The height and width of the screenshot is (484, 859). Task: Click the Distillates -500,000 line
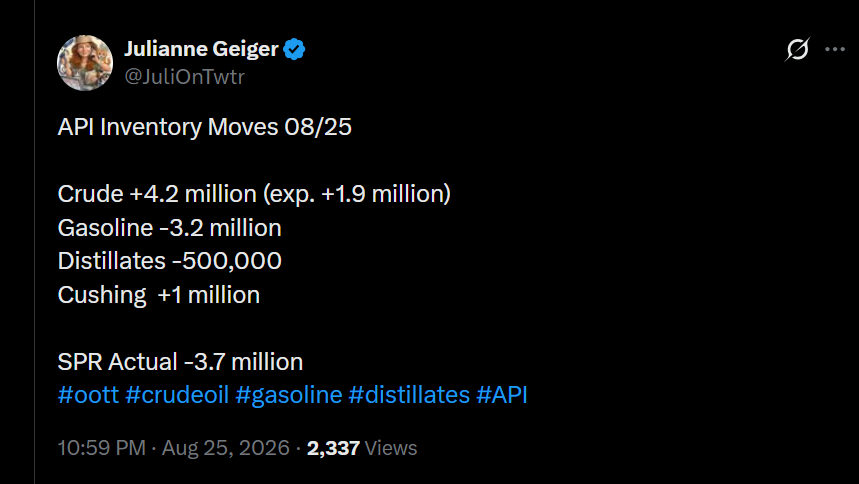(169, 261)
